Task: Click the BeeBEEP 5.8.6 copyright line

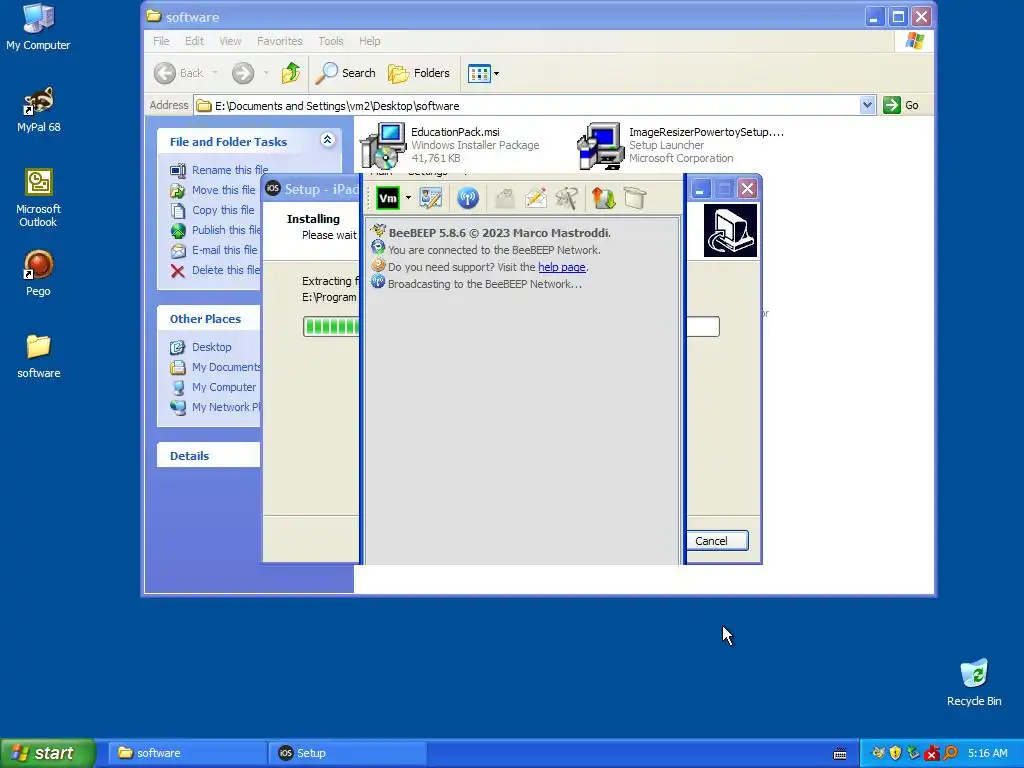Action: point(500,232)
